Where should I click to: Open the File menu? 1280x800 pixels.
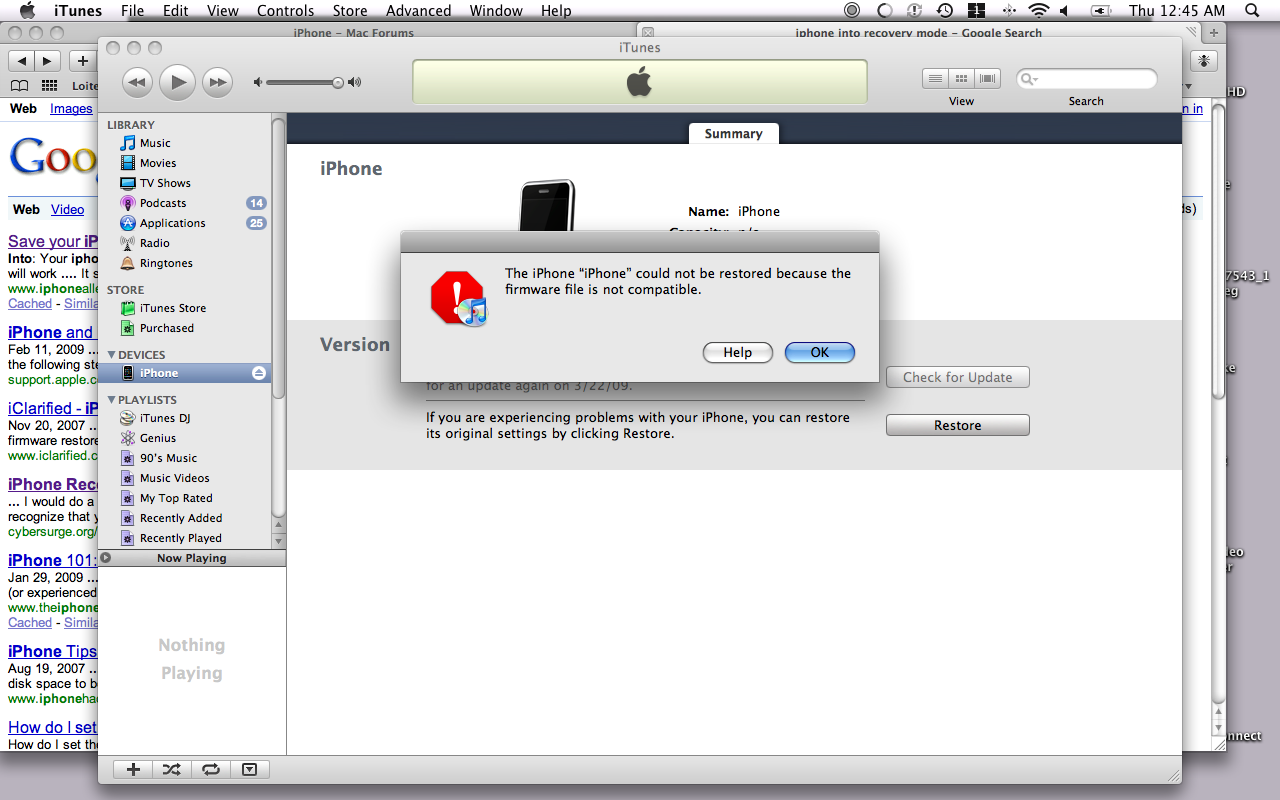tap(132, 10)
